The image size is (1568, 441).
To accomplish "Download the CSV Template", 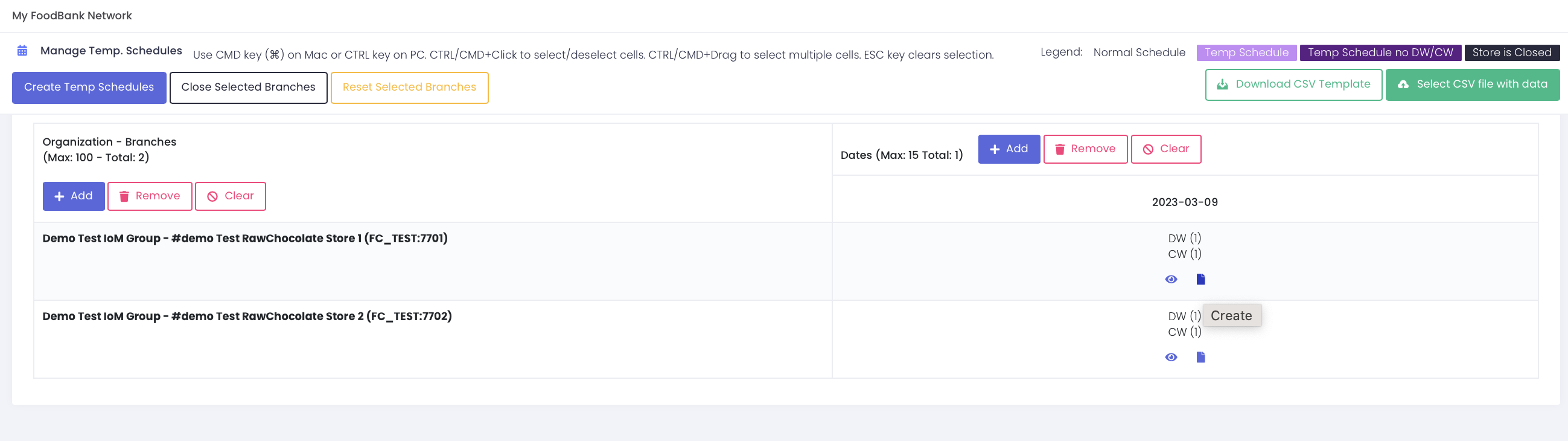I will click(x=1293, y=84).
